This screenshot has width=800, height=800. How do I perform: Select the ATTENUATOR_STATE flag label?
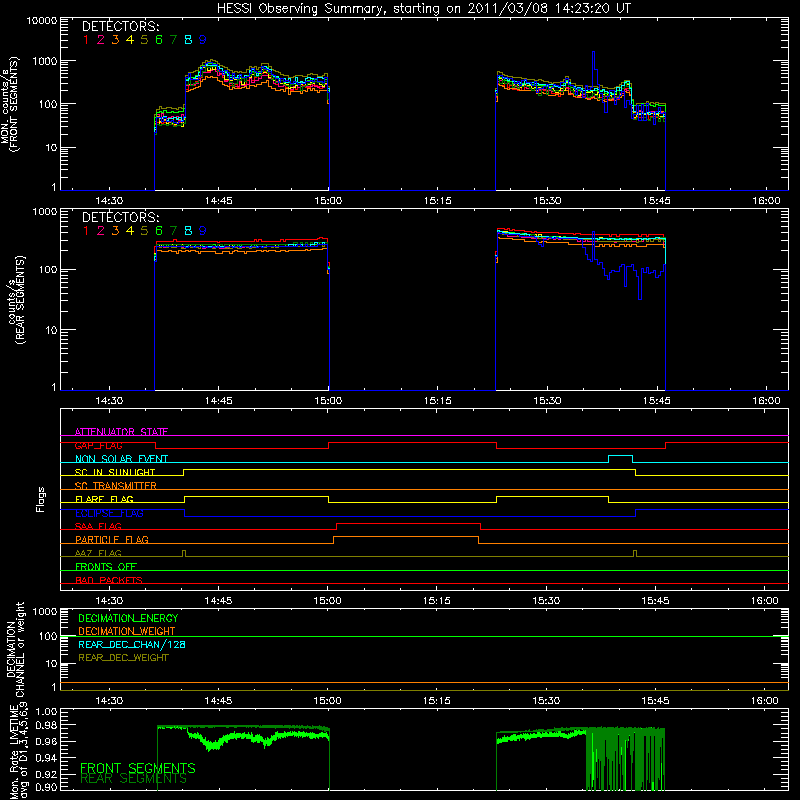(x=121, y=432)
